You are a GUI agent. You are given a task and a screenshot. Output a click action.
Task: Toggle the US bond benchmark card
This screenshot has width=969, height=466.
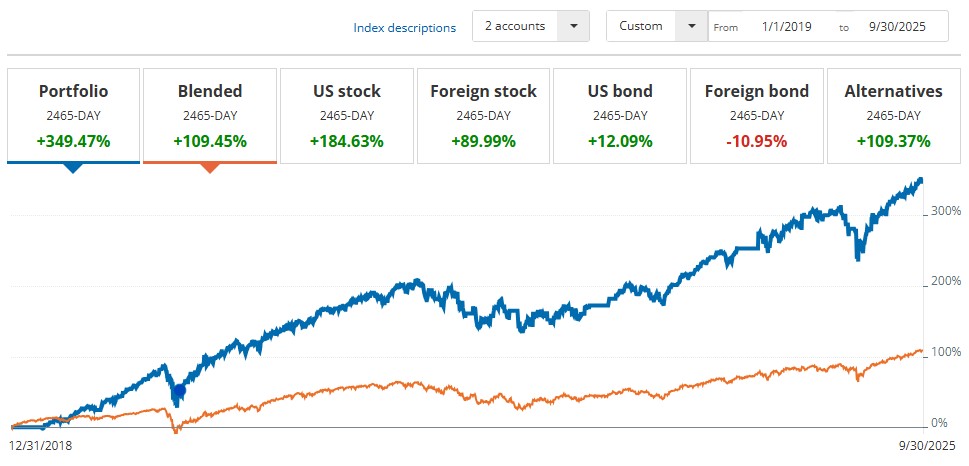[x=620, y=114]
